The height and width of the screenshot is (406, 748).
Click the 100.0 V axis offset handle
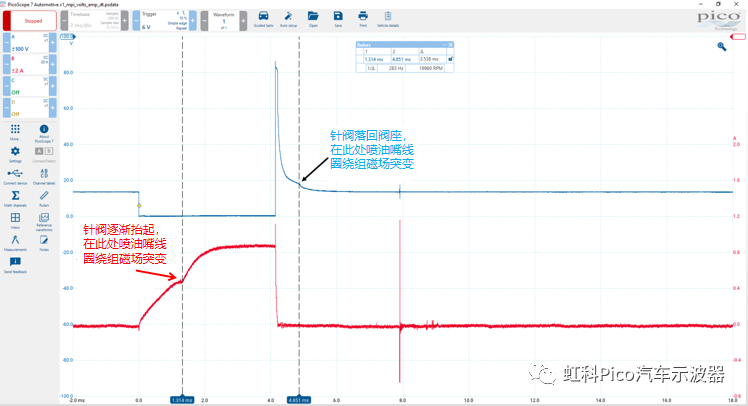67,36
